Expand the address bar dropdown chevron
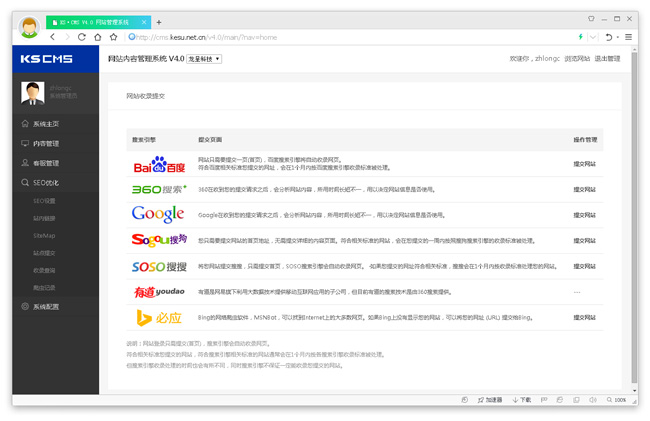This screenshot has width=650, height=421. (x=593, y=37)
